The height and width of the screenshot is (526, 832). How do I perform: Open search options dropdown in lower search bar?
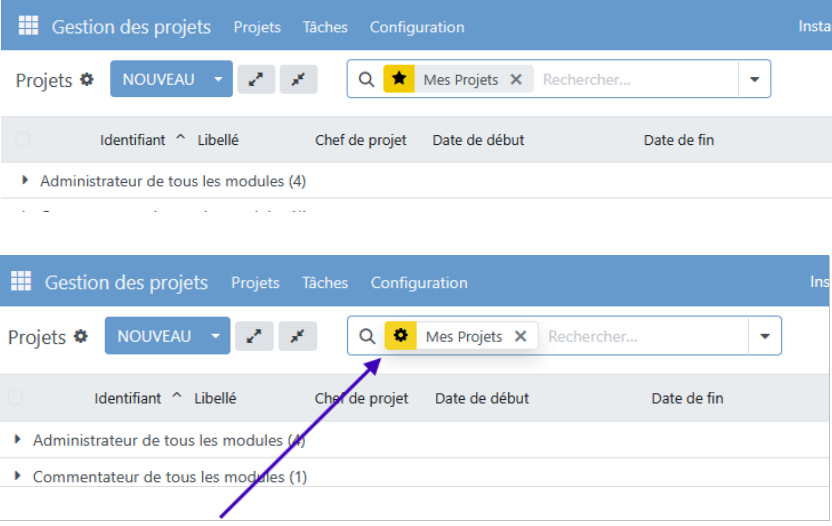pos(765,337)
